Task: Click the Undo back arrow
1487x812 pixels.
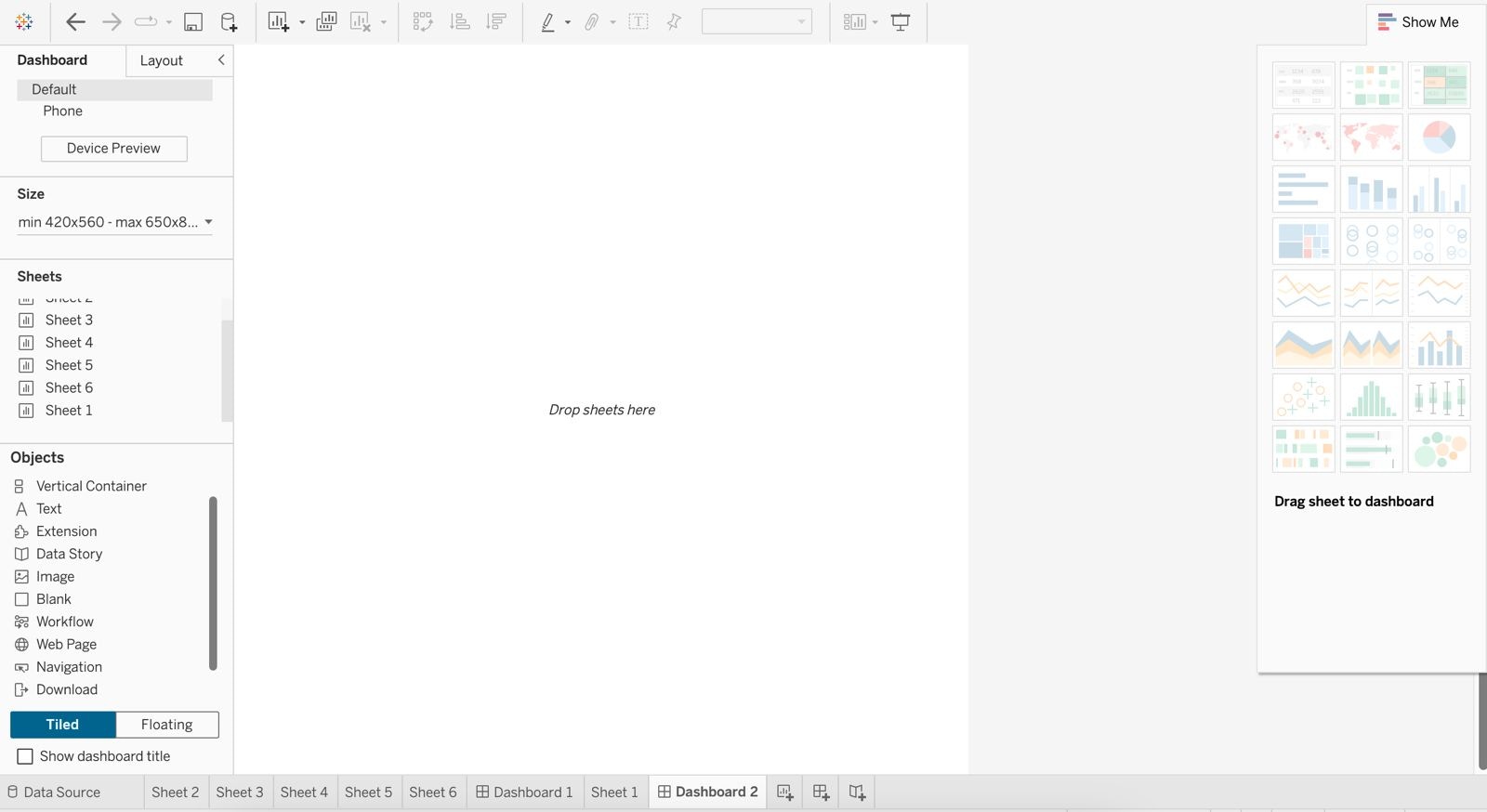Action: 75,21
